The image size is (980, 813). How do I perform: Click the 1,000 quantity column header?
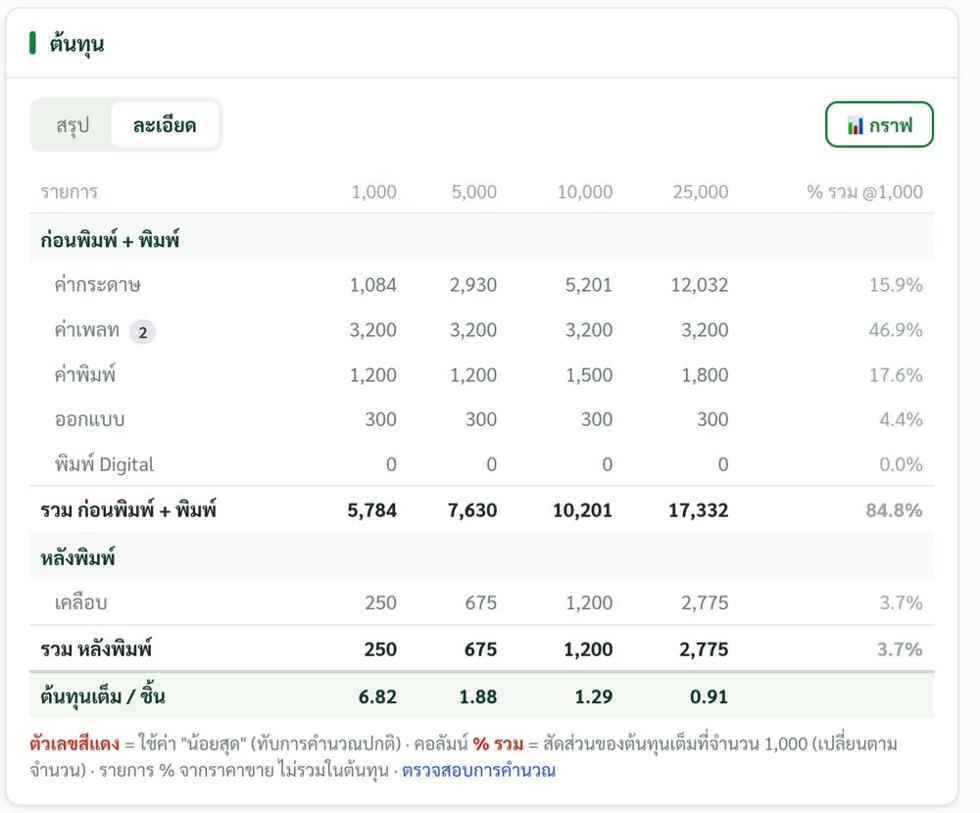click(374, 192)
